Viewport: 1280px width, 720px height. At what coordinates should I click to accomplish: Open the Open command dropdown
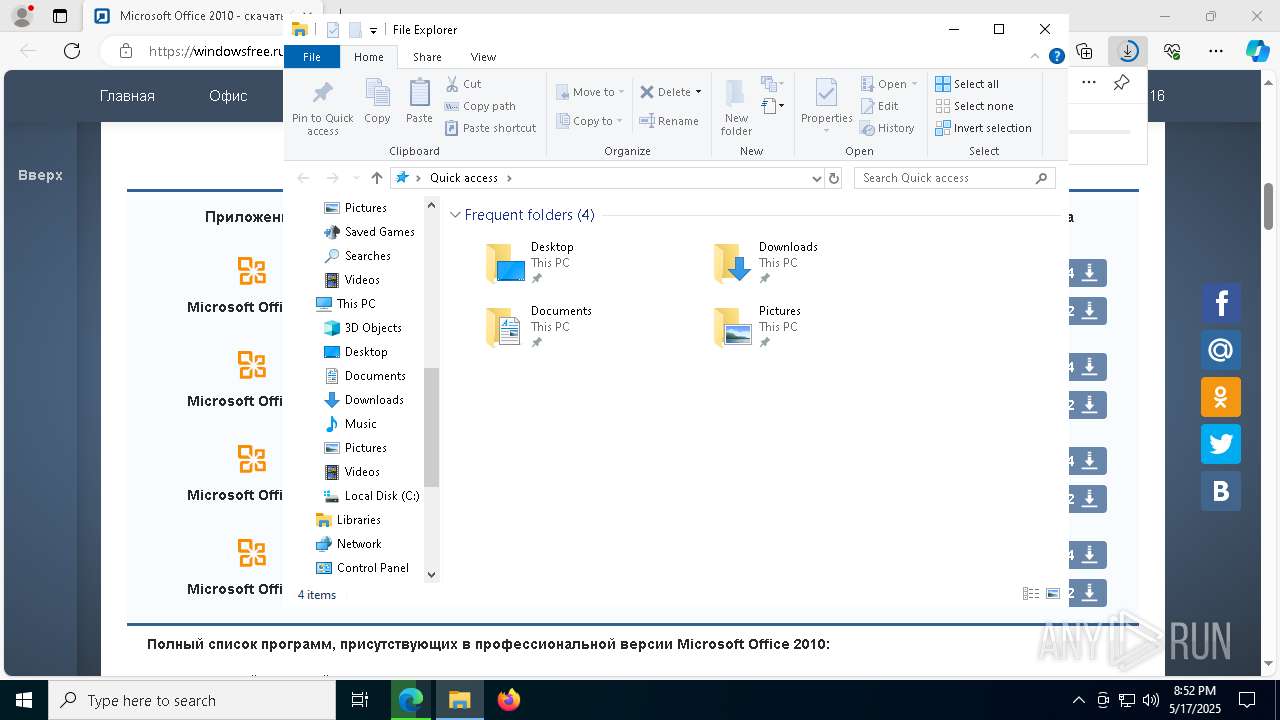pyautogui.click(x=914, y=84)
